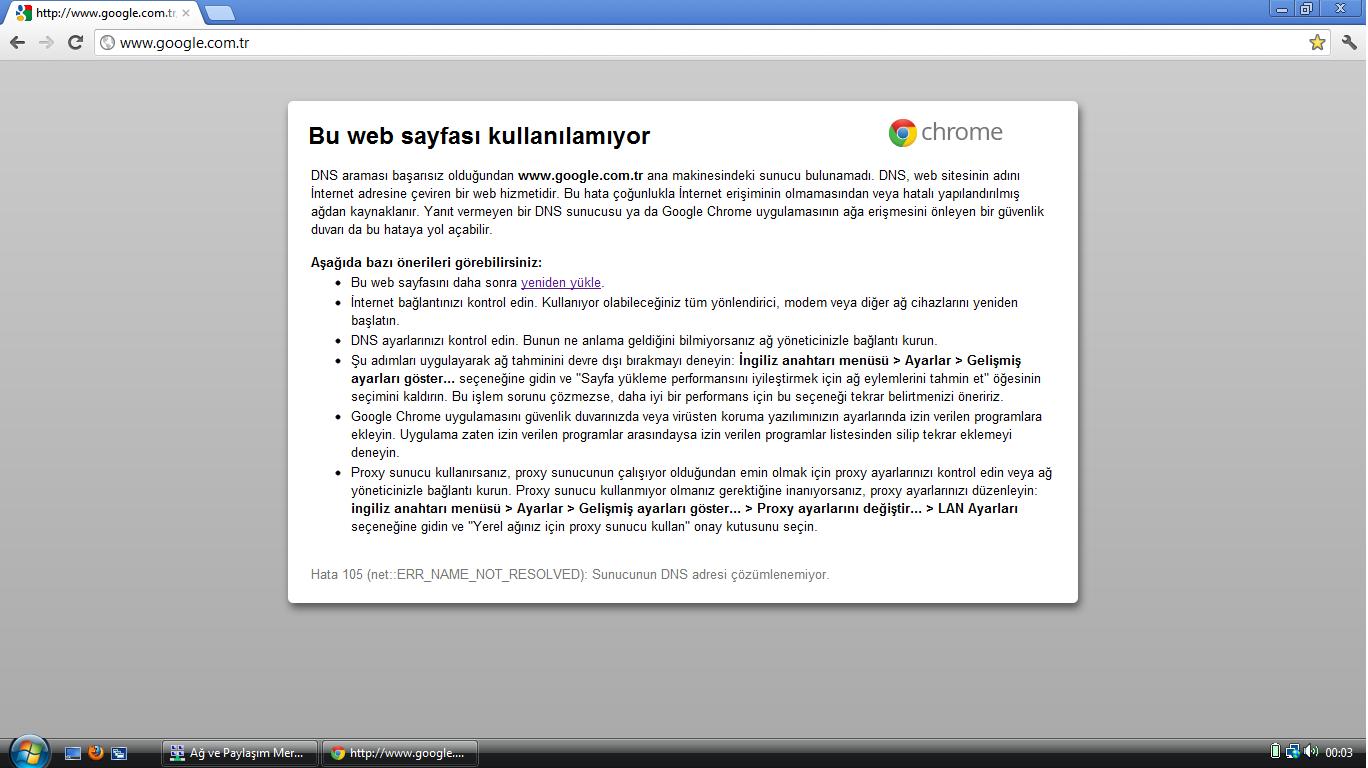Close the Chrome window
The width and height of the screenshot is (1368, 768).
[1340, 9]
